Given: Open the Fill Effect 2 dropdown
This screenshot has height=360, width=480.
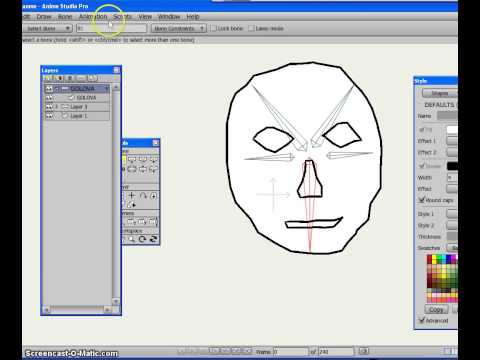Looking at the screenshot, I should click(452, 152).
